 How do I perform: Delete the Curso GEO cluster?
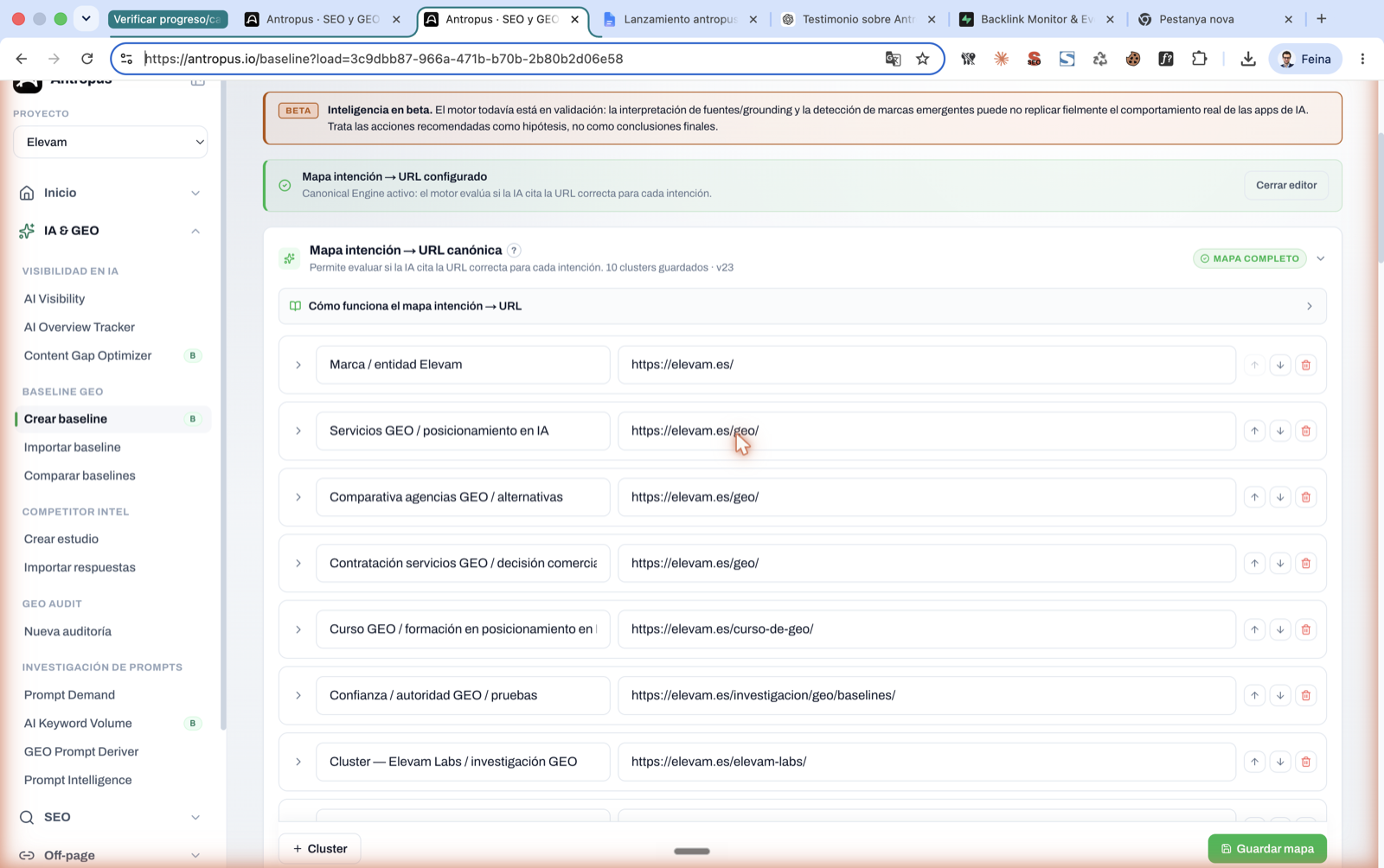coord(1306,629)
